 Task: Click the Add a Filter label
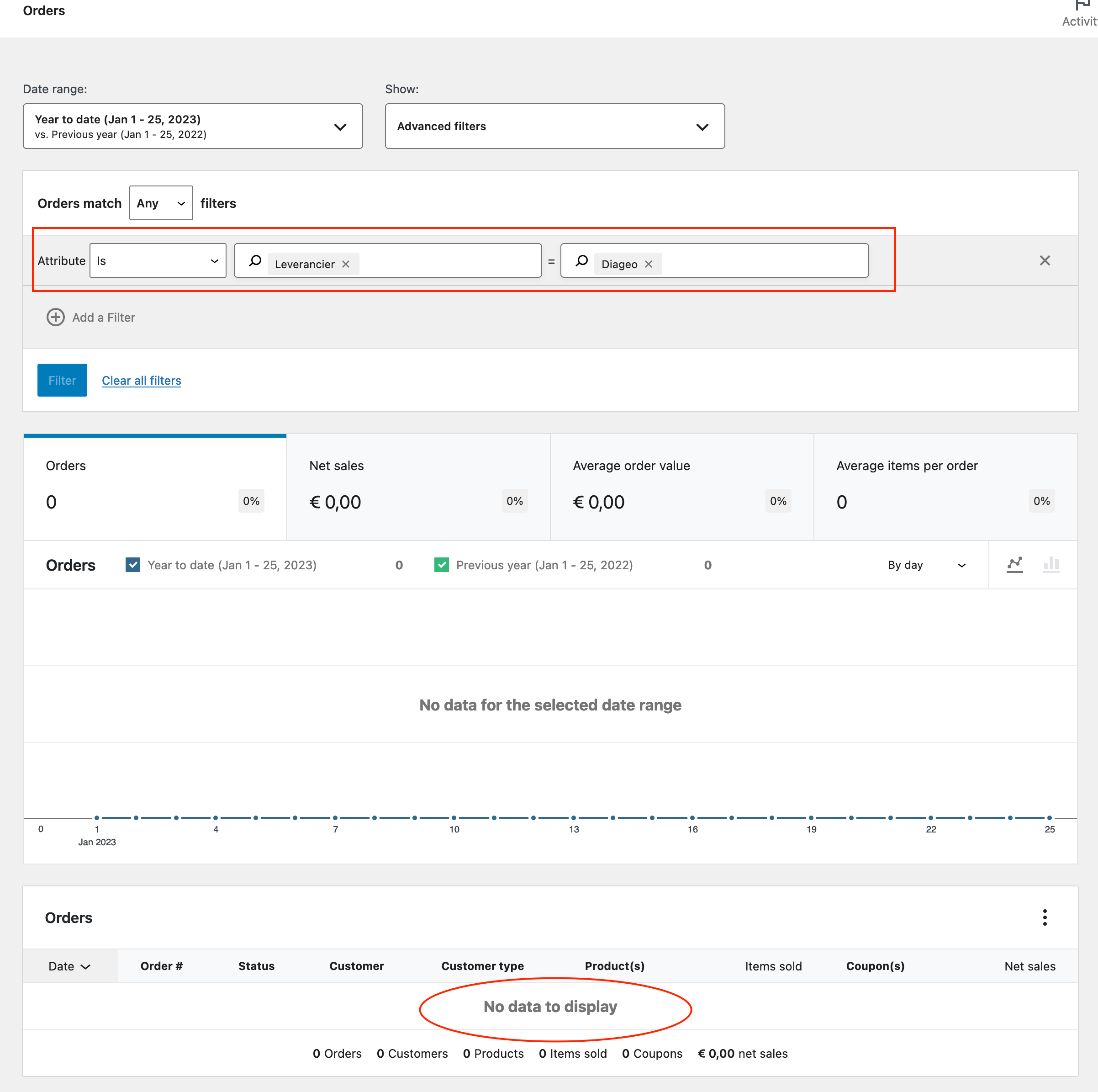click(x=103, y=317)
